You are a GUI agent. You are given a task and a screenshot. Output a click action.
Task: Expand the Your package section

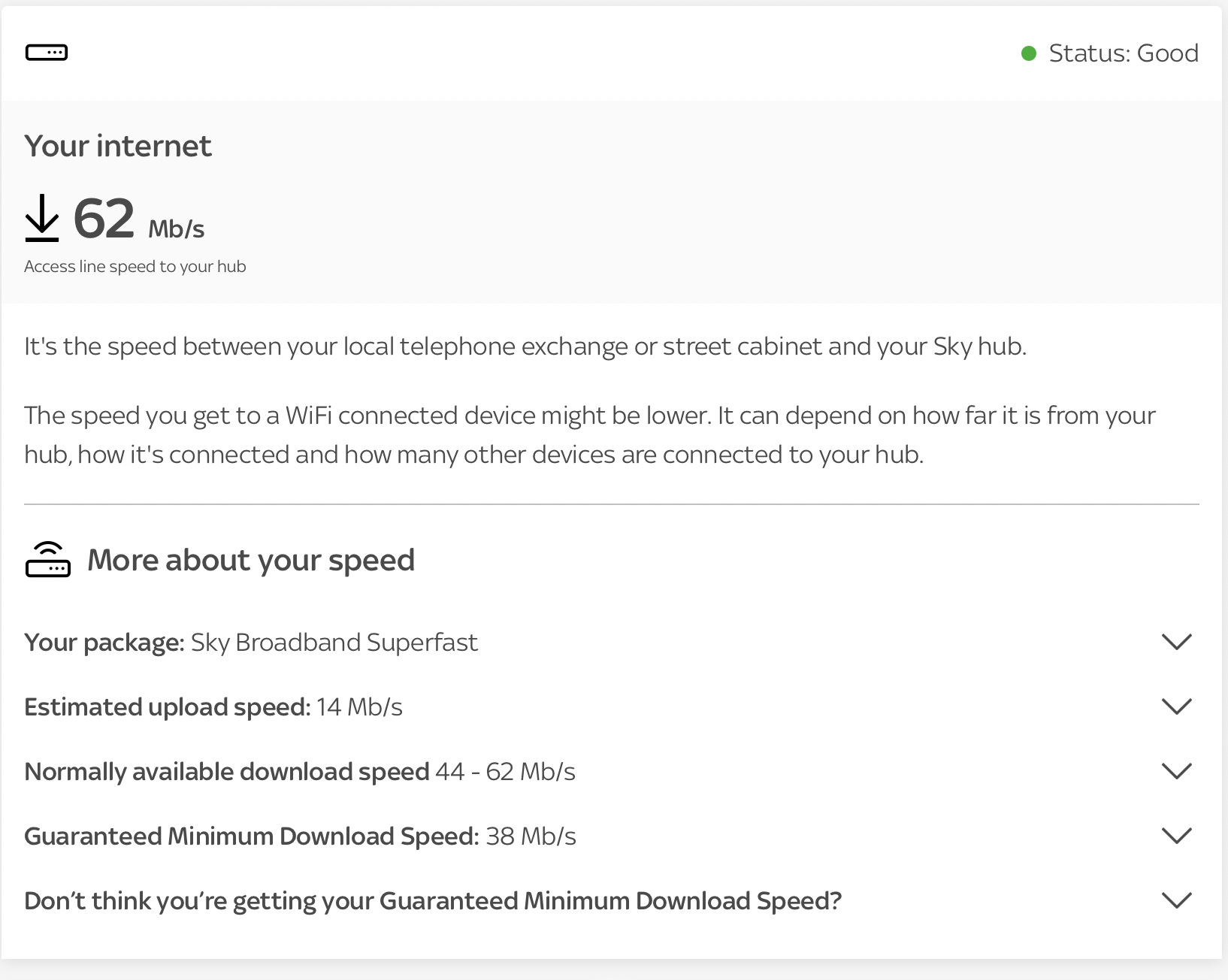(1178, 642)
